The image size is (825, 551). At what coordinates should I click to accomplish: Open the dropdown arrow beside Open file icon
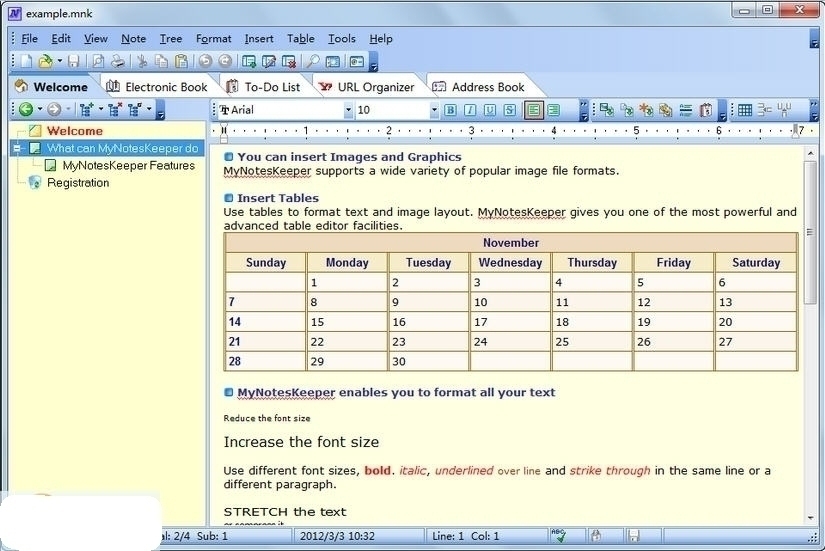point(59,62)
